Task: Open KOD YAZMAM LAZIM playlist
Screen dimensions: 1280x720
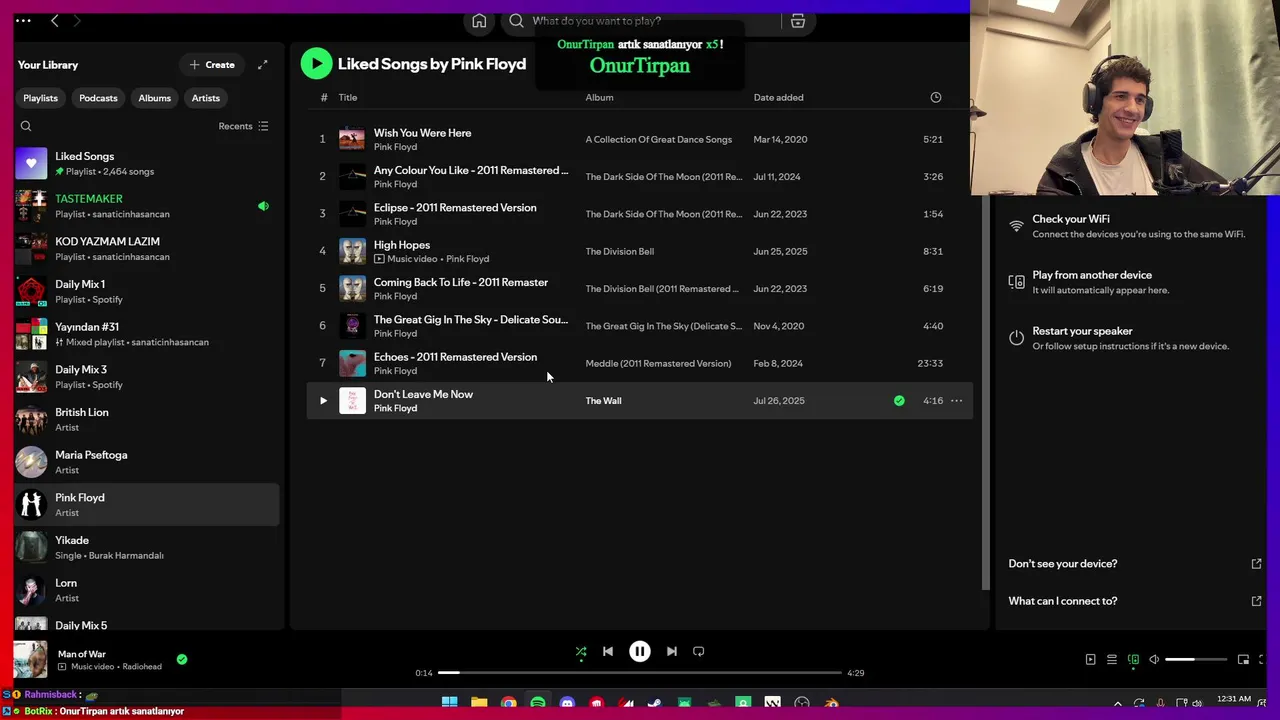Action: [x=146, y=249]
